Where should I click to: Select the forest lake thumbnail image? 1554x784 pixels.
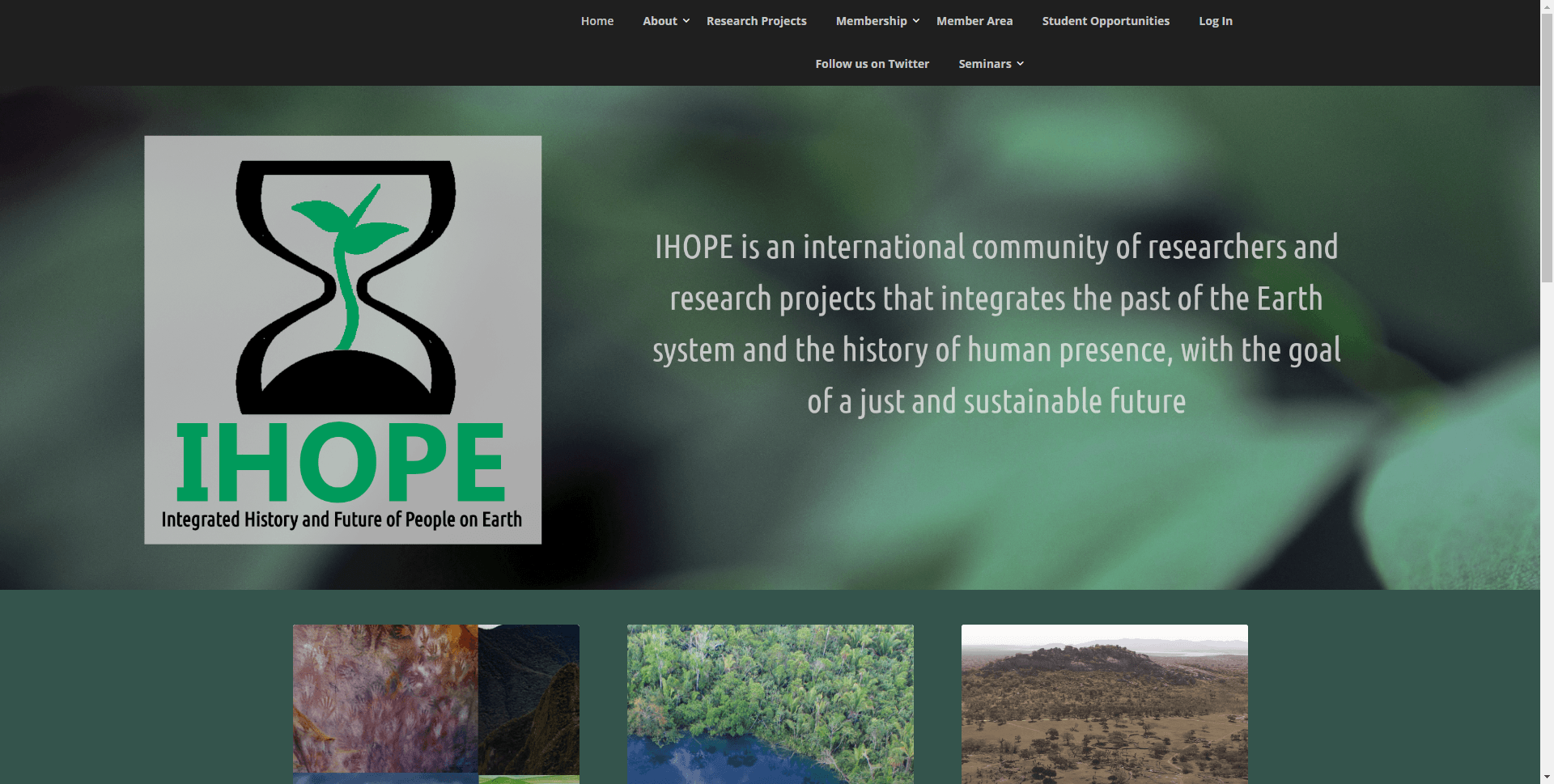pos(770,702)
